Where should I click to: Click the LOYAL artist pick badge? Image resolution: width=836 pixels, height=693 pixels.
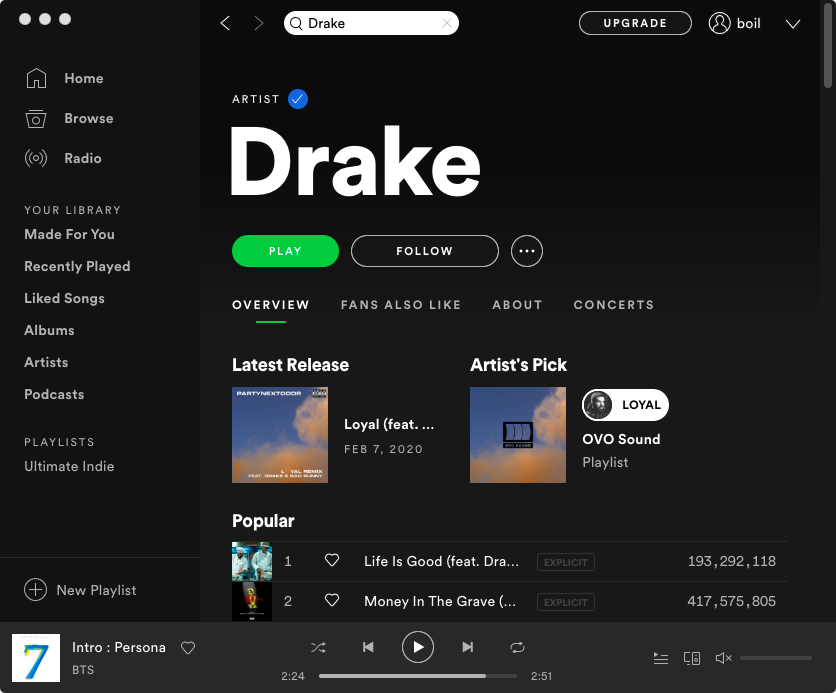[x=625, y=405]
